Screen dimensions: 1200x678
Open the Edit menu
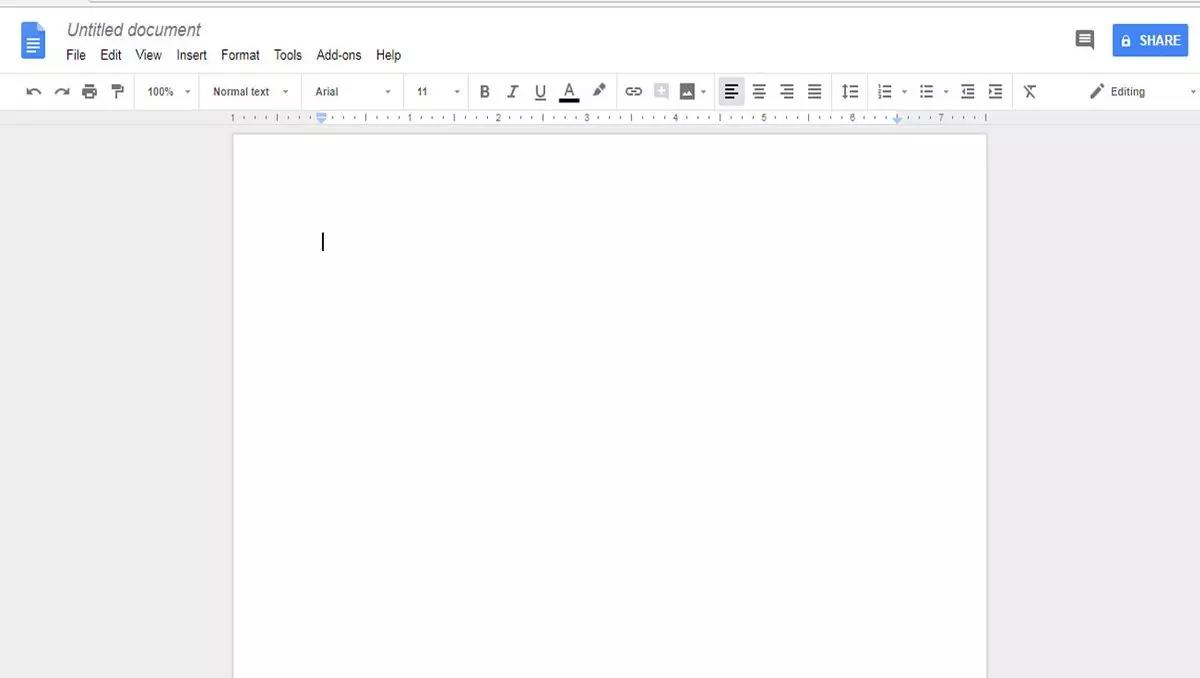(x=111, y=55)
